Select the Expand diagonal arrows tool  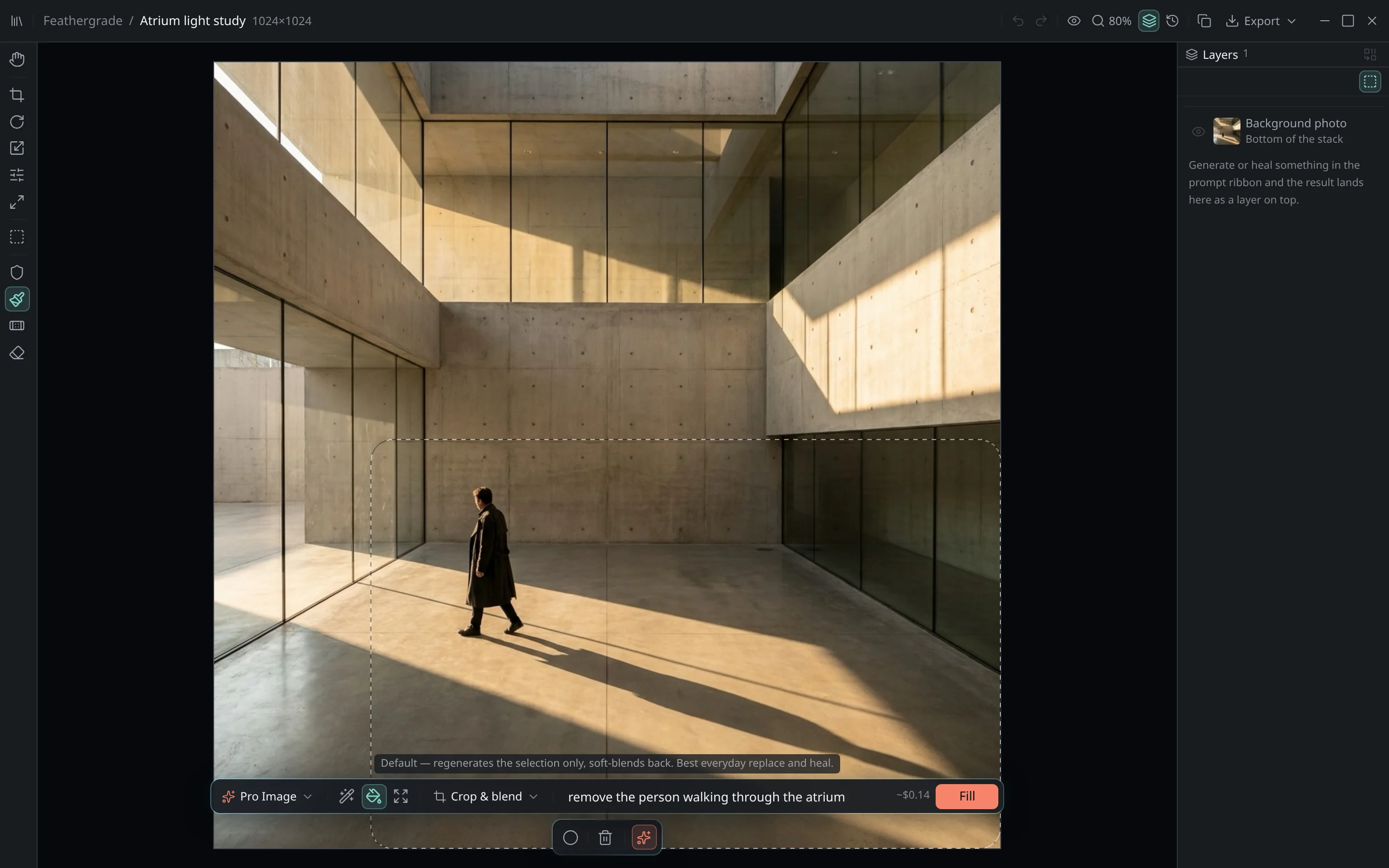point(17,202)
